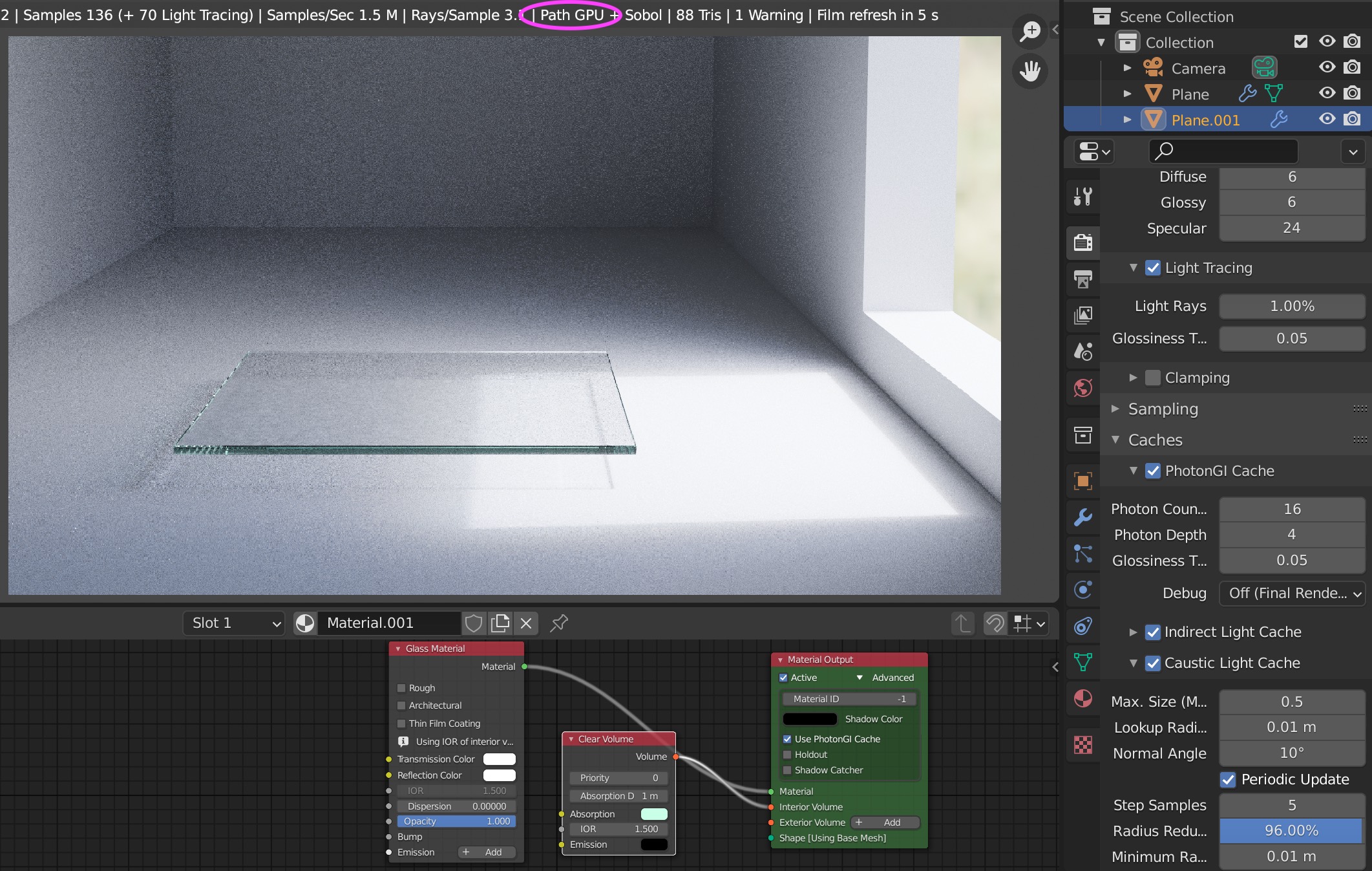Toggle the node editor pin icon
This screenshot has height=871, width=1372.
point(559,623)
